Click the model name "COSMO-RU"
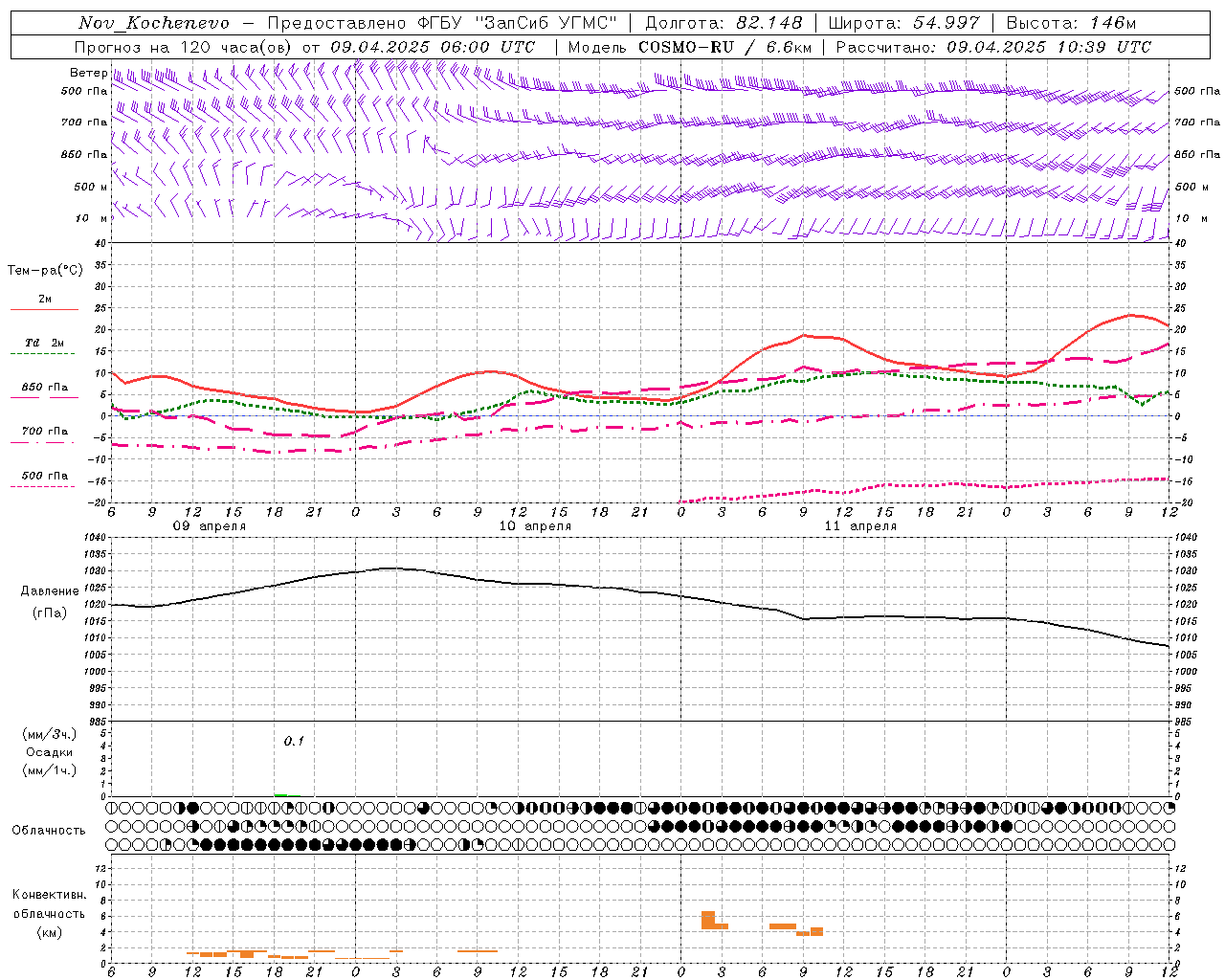 click(x=686, y=47)
